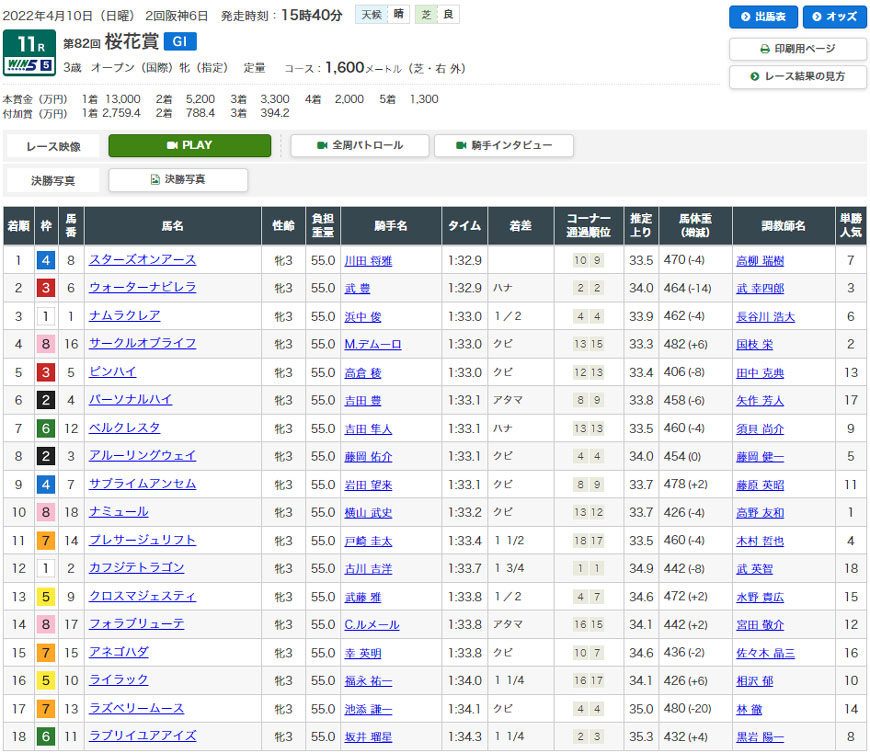Open jockey 川田 将雅 page
The height and width of the screenshot is (753, 870).
tap(369, 260)
